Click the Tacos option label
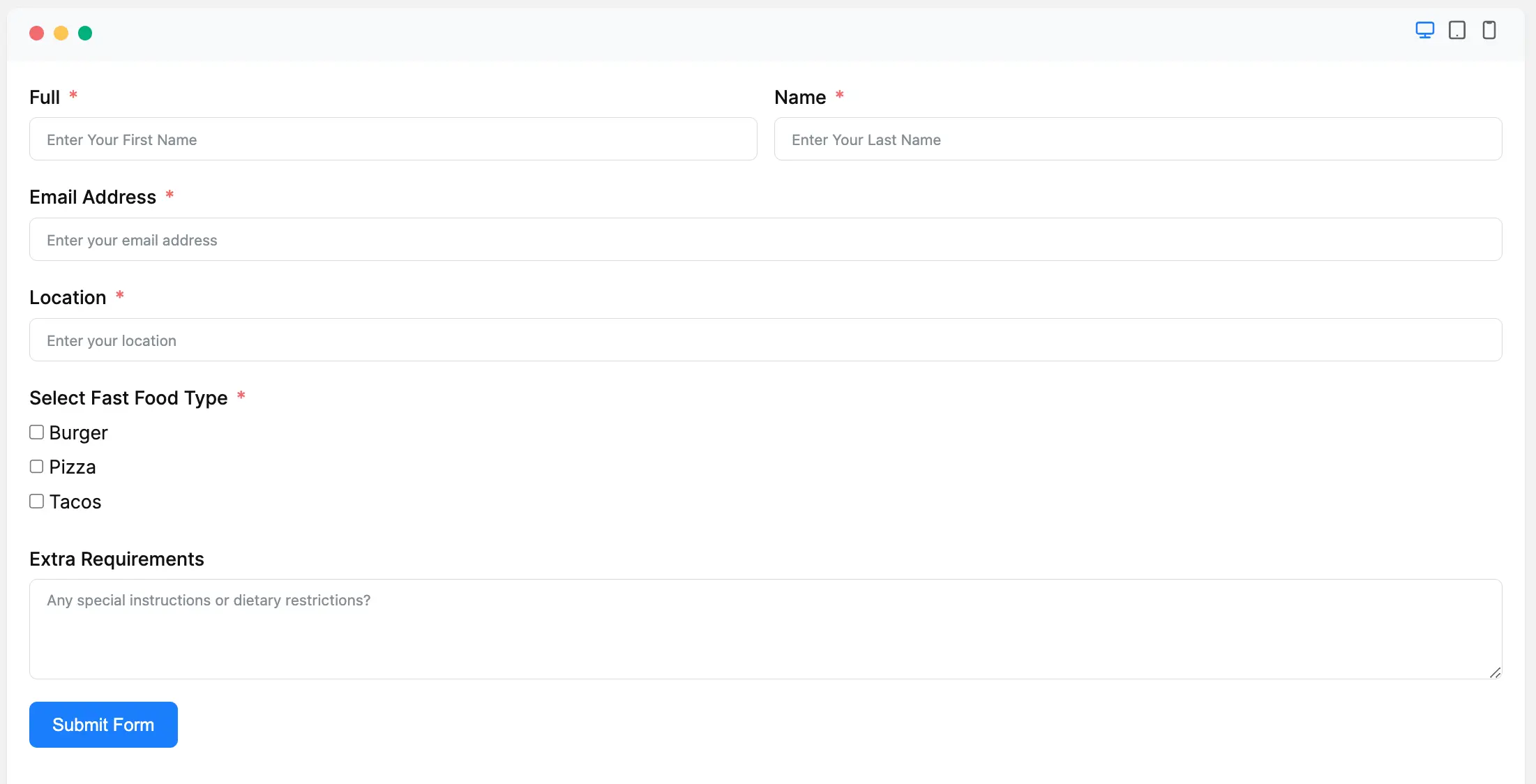 (75, 502)
